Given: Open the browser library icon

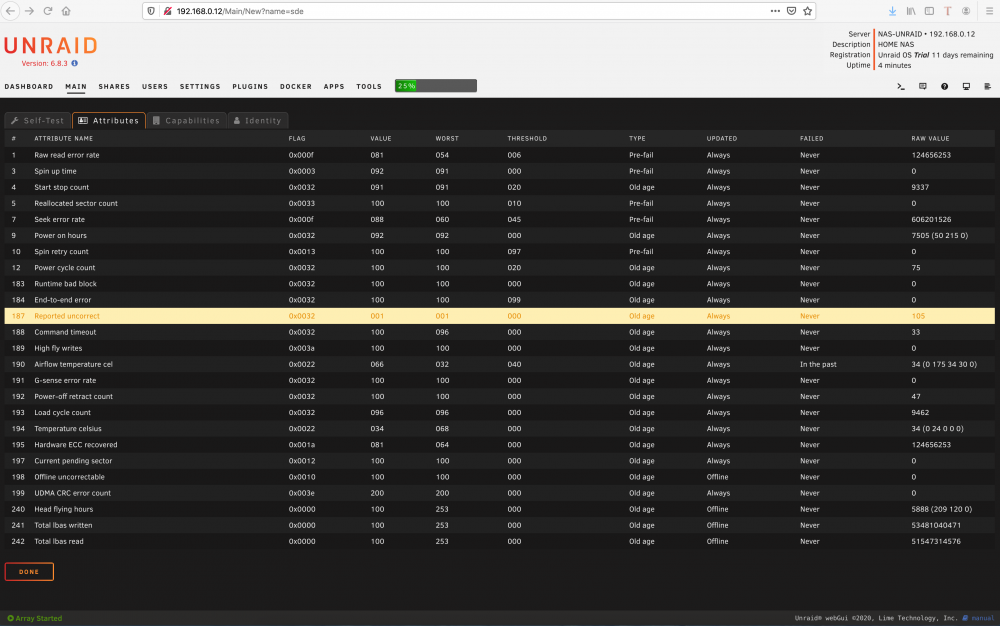Looking at the screenshot, I should click(x=911, y=11).
